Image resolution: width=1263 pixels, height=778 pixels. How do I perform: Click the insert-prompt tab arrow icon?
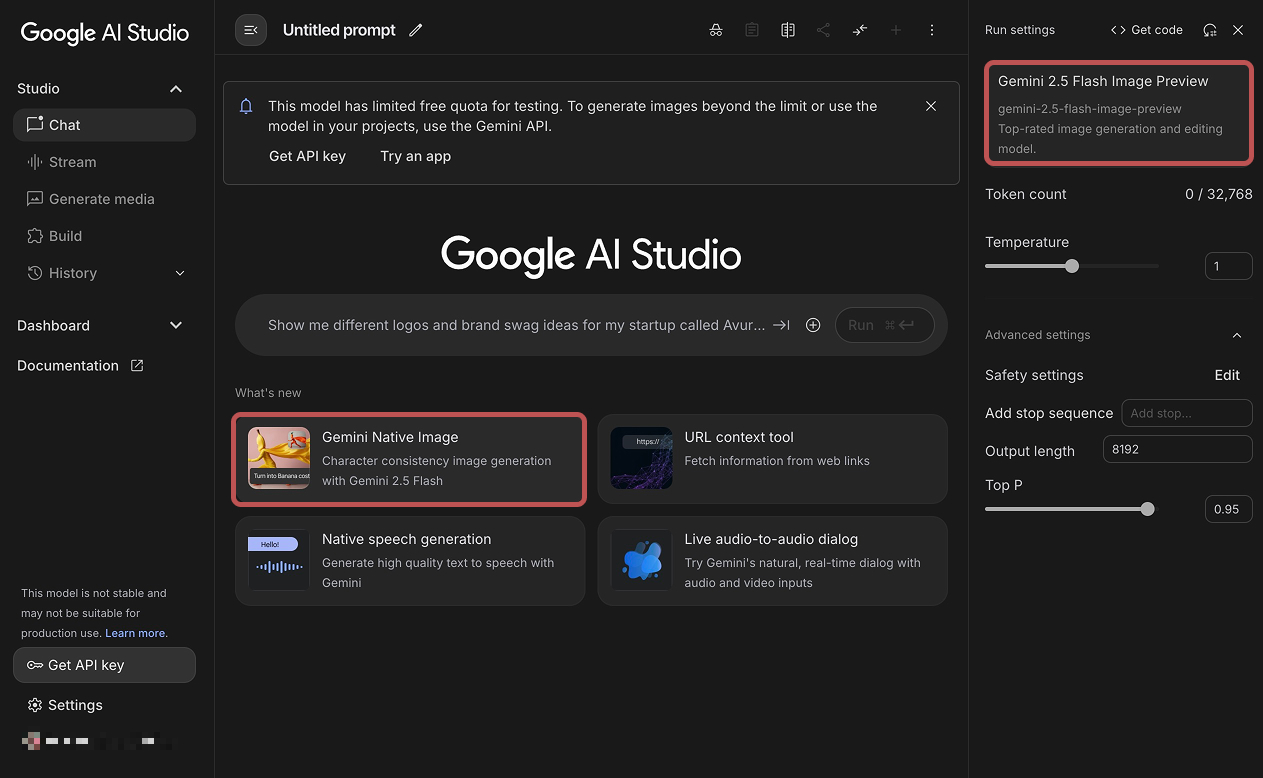pyautogui.click(x=782, y=325)
